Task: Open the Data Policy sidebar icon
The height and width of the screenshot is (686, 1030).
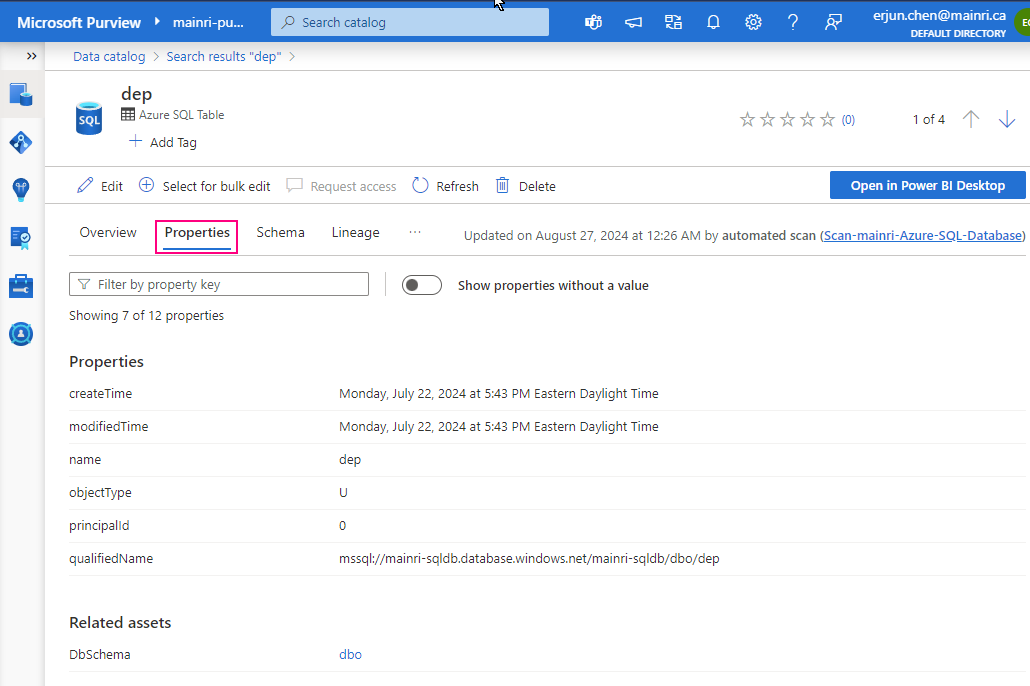Action: (x=21, y=237)
